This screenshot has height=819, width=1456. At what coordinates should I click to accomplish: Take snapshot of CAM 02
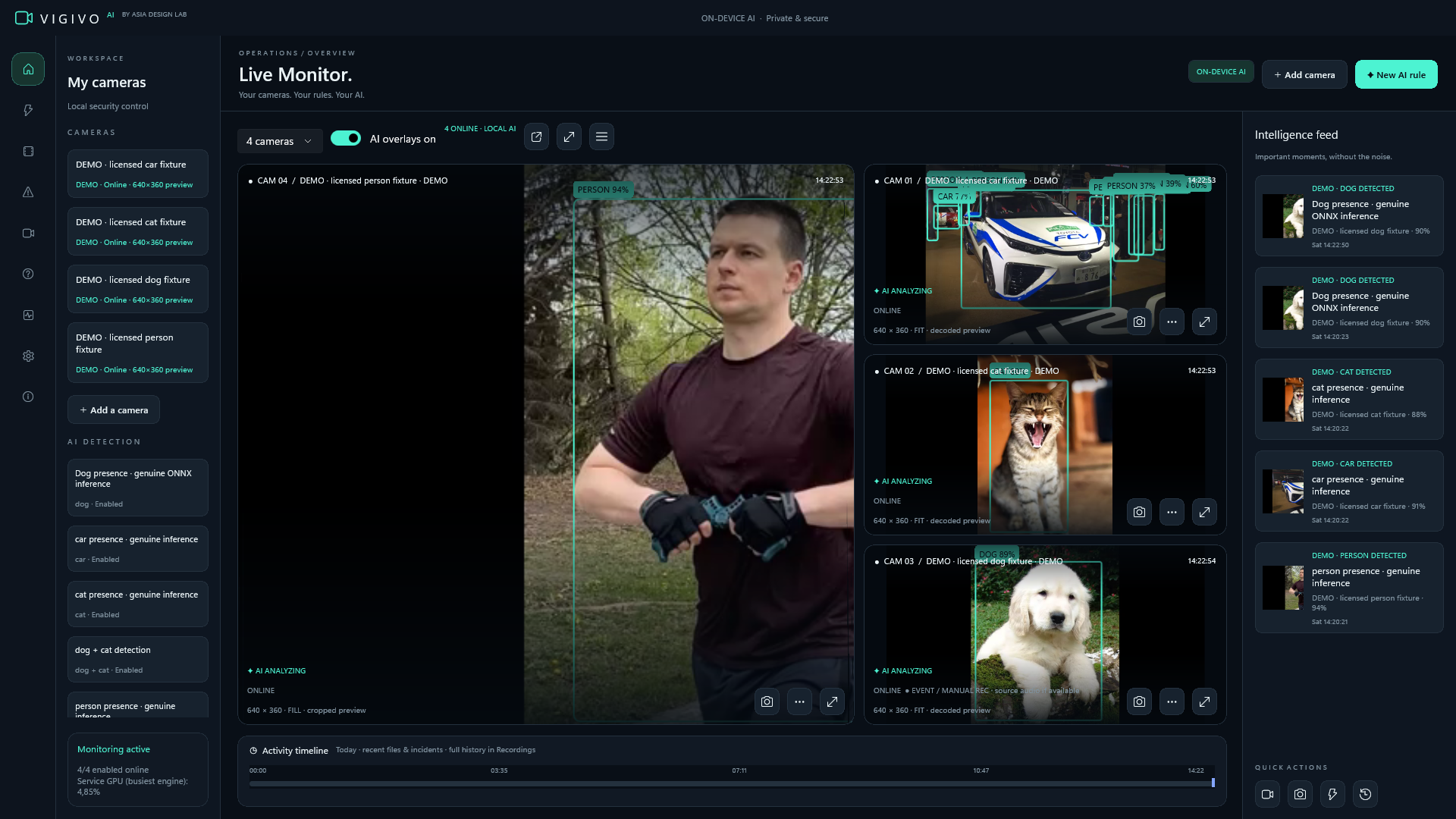[1139, 512]
